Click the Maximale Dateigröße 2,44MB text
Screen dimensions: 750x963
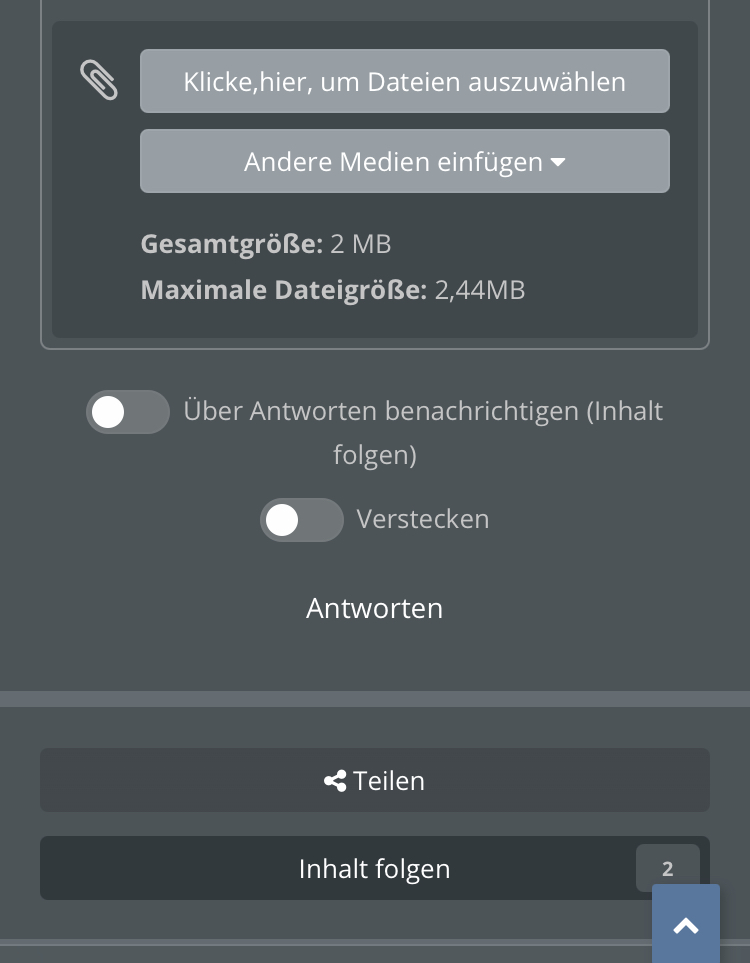coord(333,290)
